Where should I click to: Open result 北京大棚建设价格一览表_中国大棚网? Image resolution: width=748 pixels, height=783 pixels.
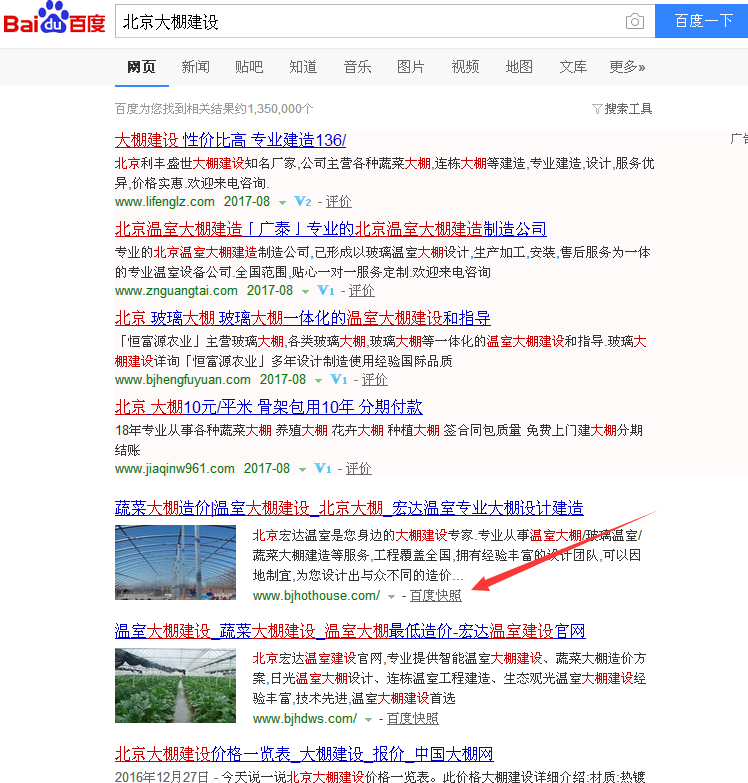[x=304, y=754]
